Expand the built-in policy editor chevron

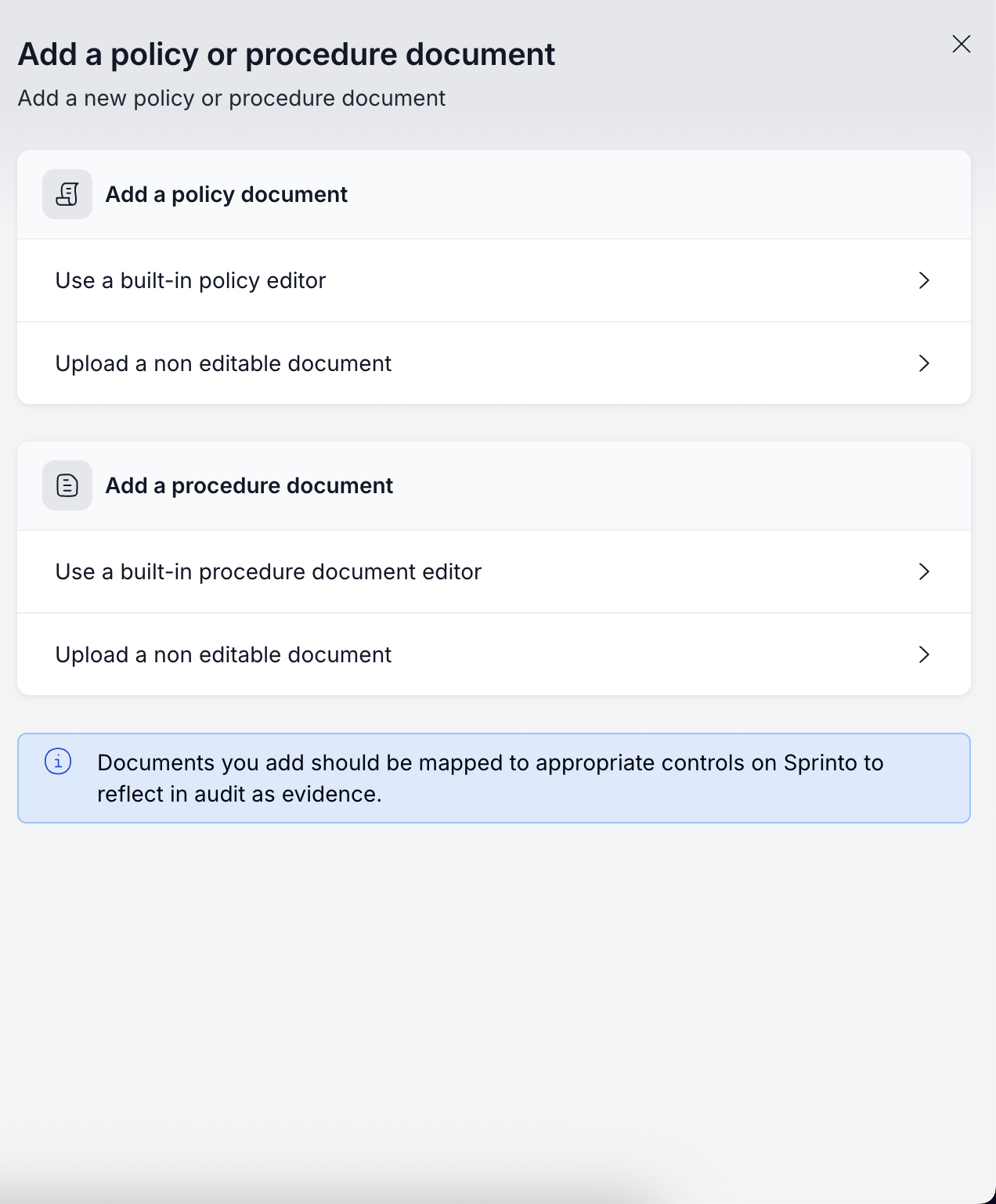point(924,280)
